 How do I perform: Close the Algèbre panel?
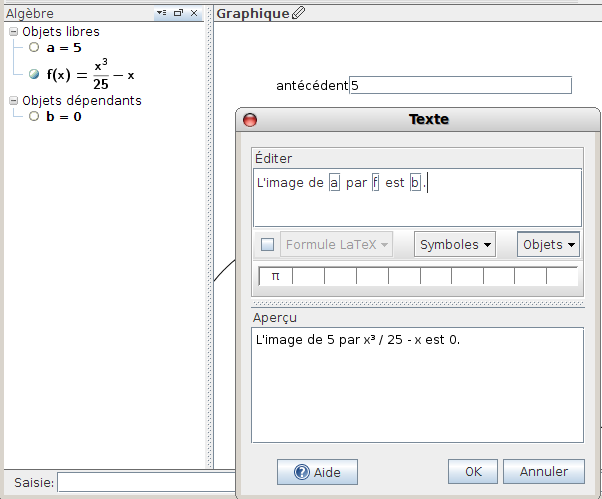pos(194,13)
